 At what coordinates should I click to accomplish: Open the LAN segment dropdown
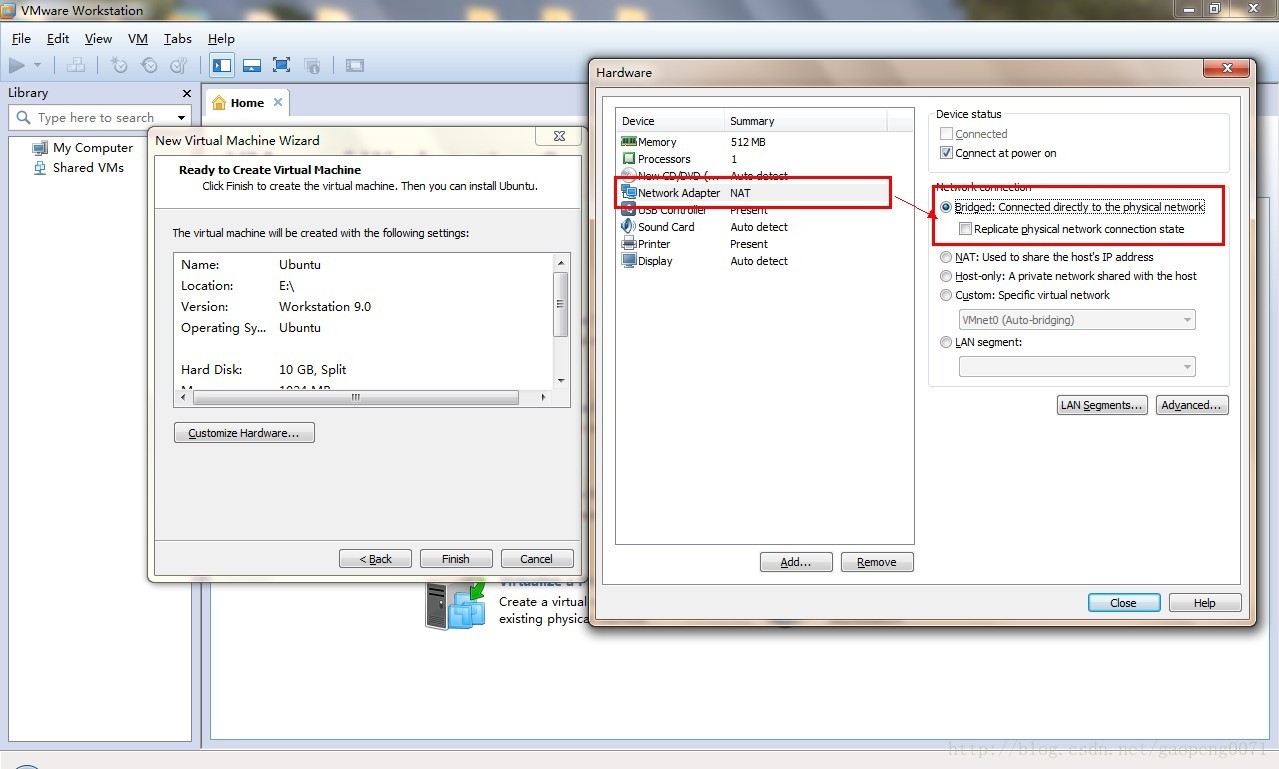1077,367
